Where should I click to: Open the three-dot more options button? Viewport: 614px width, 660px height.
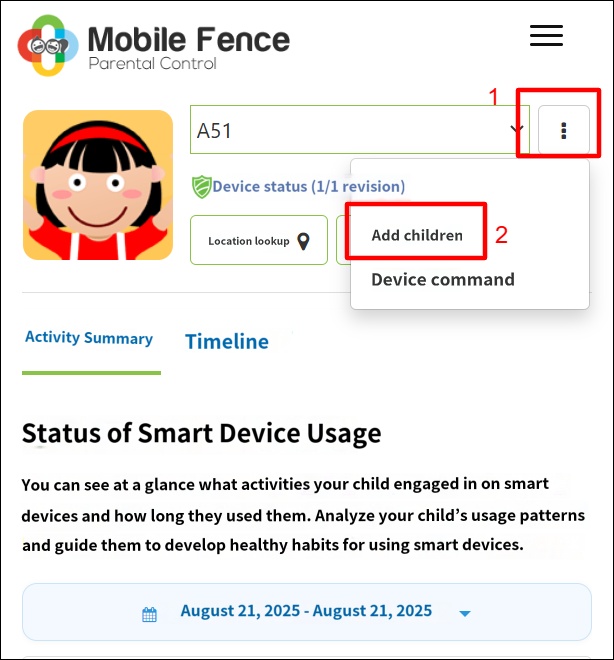563,130
